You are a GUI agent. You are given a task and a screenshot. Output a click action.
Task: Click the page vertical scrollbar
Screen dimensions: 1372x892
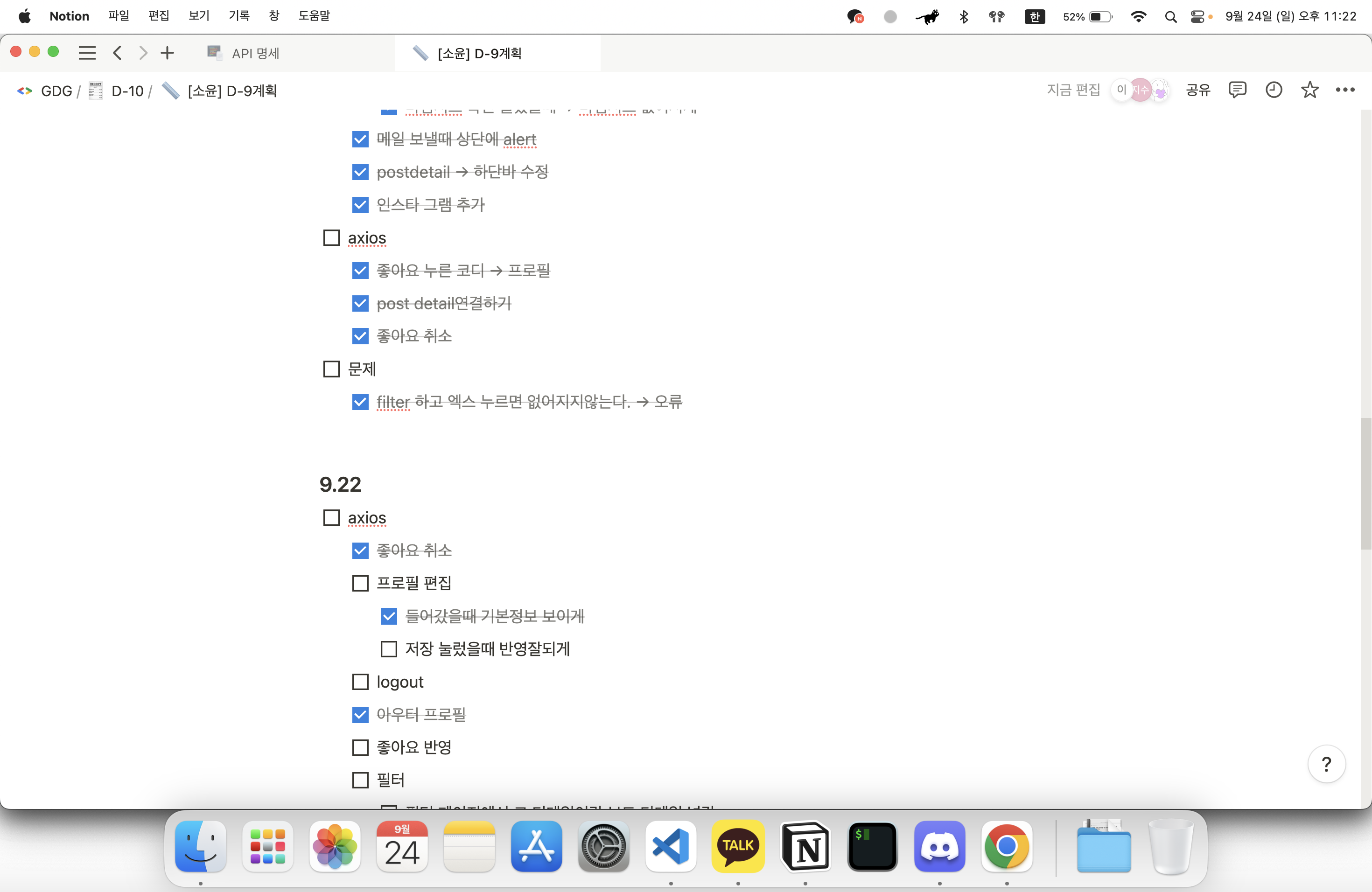tap(1365, 484)
